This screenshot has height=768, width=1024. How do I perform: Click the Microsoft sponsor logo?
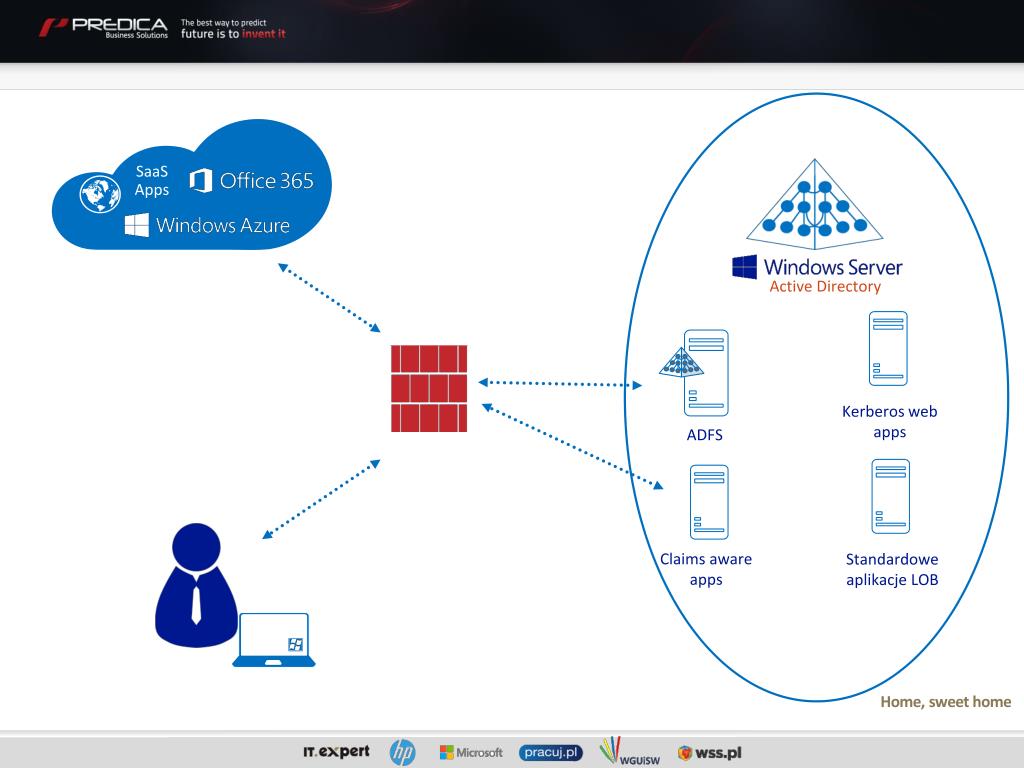click(x=471, y=752)
